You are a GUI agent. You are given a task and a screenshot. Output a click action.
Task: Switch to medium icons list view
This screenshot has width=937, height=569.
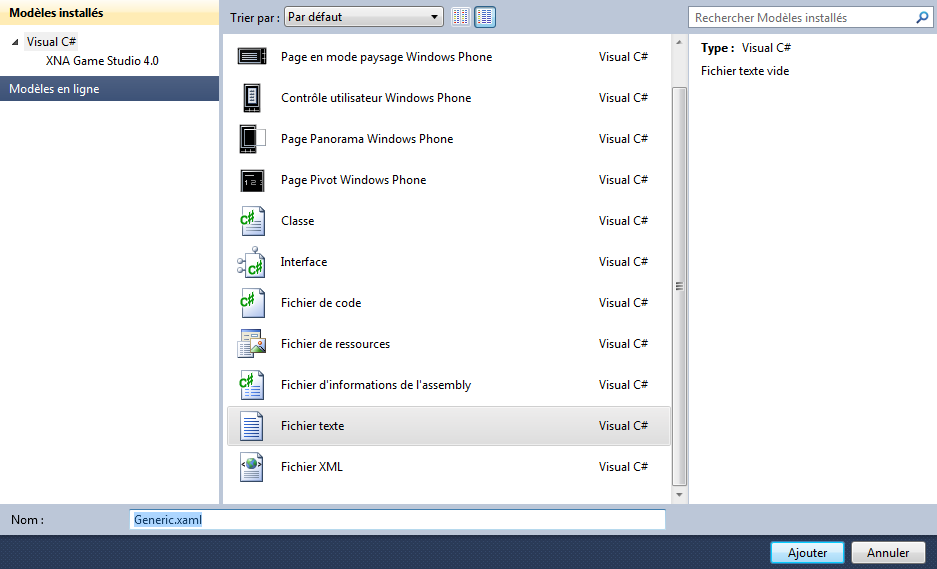(x=485, y=17)
